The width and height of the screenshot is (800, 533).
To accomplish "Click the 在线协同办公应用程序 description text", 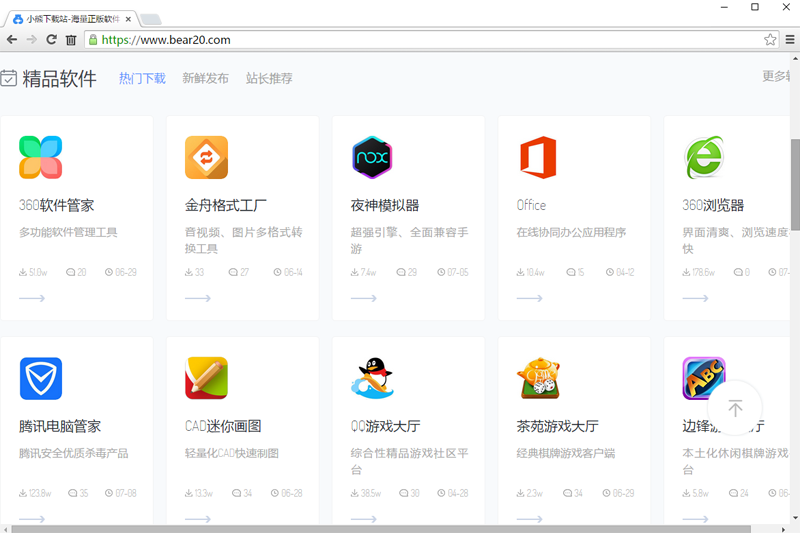I will [571, 232].
